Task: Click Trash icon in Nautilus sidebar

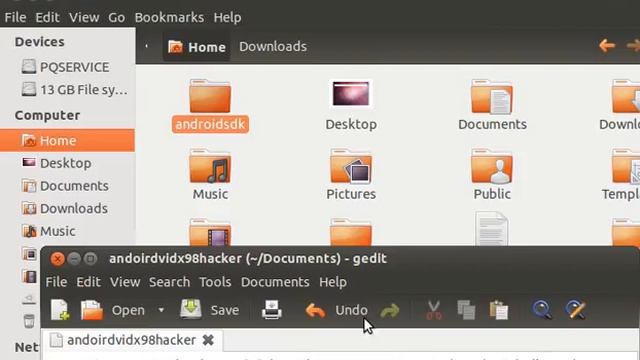Action: coord(29,321)
